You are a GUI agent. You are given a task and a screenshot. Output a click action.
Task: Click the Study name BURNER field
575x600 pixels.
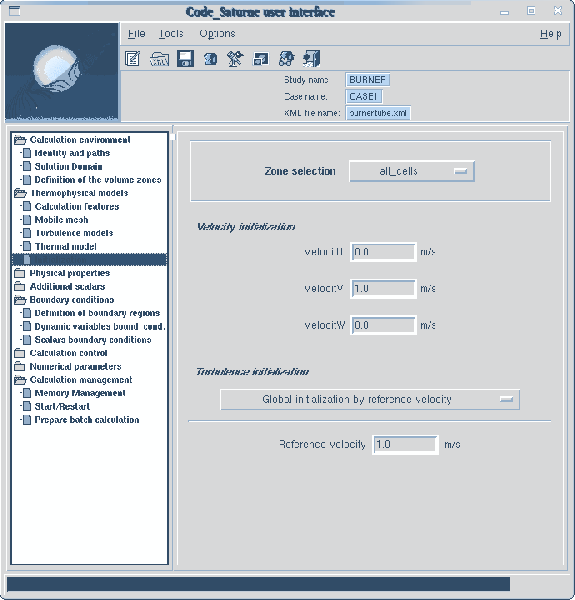tap(368, 80)
